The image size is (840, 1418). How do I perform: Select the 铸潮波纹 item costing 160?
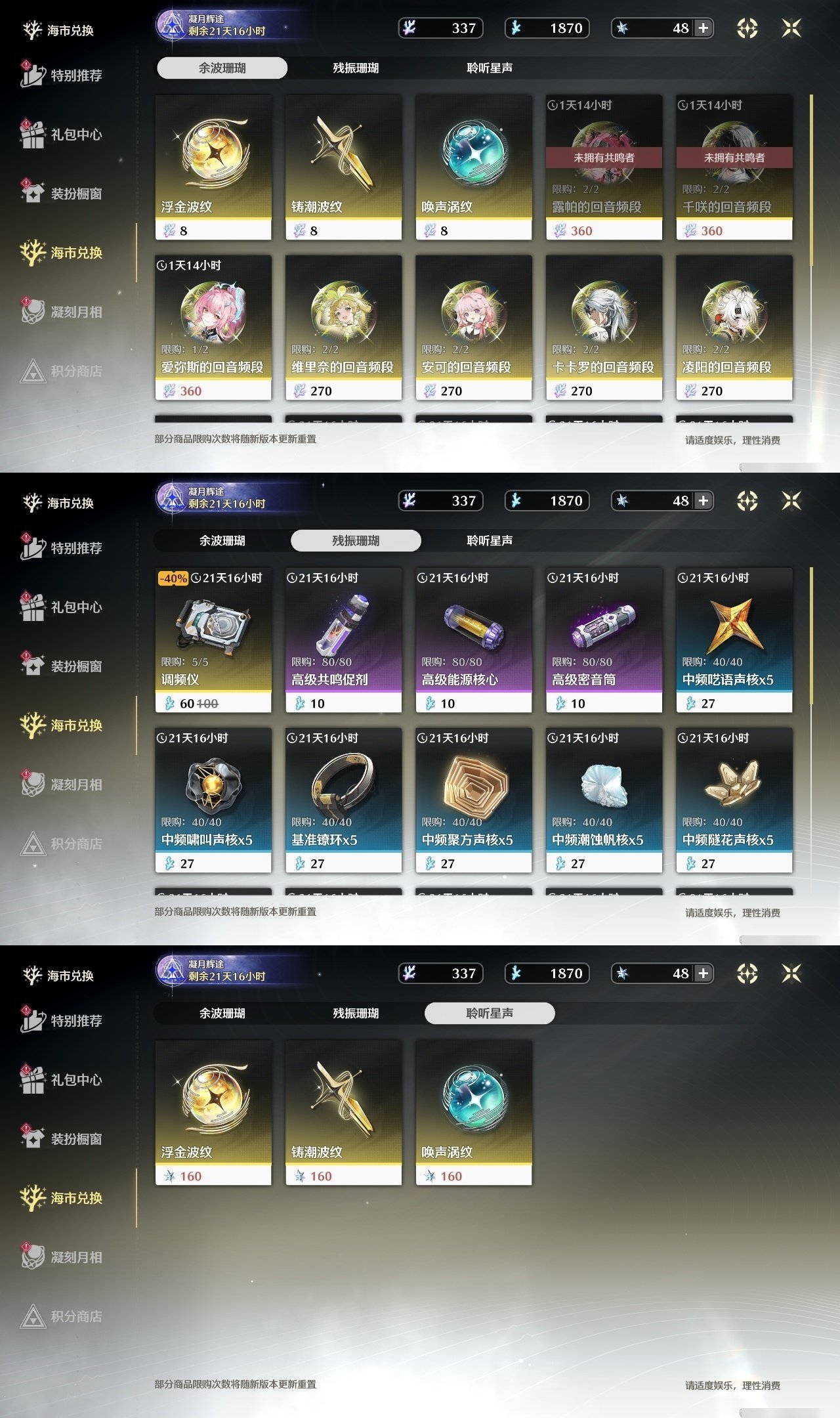point(343,1113)
